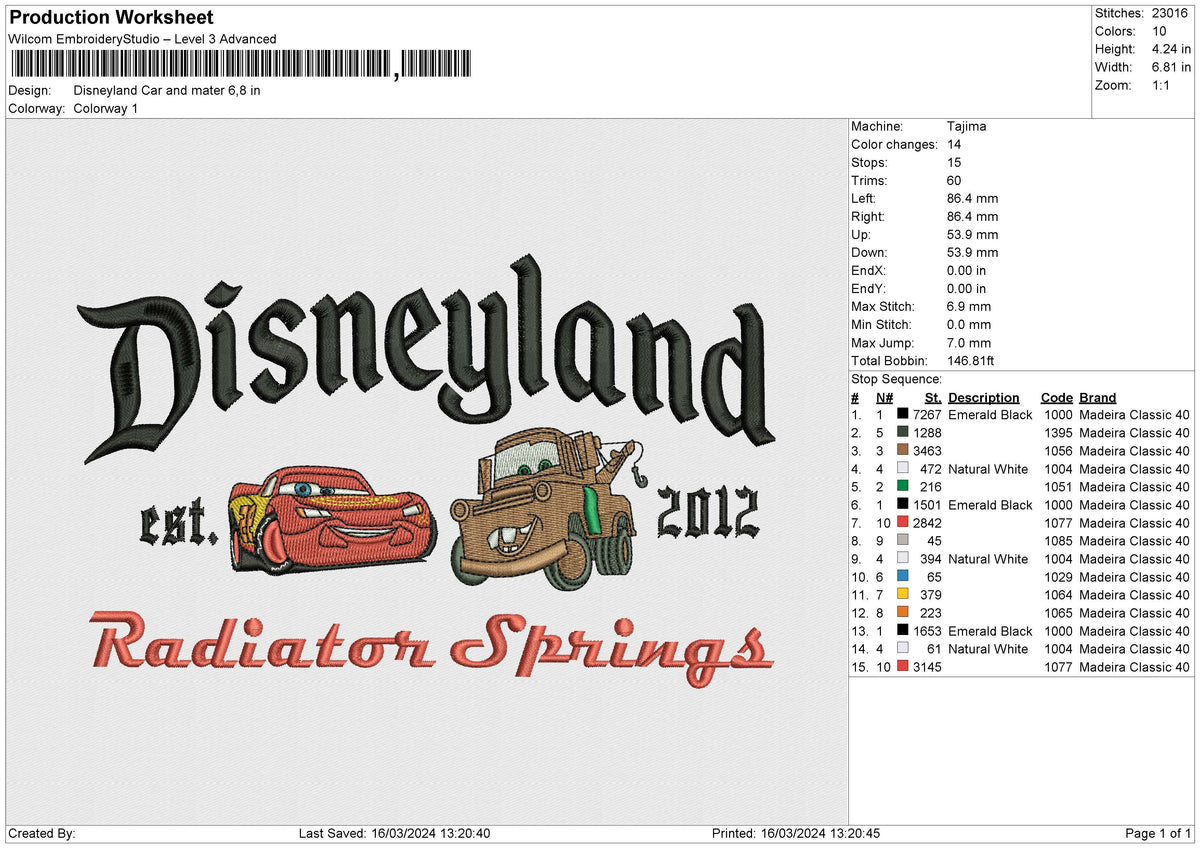Screen dimensions: 1200x848
Task: Click the Max Stitch value '6.9 mm'
Action: [x=969, y=306]
